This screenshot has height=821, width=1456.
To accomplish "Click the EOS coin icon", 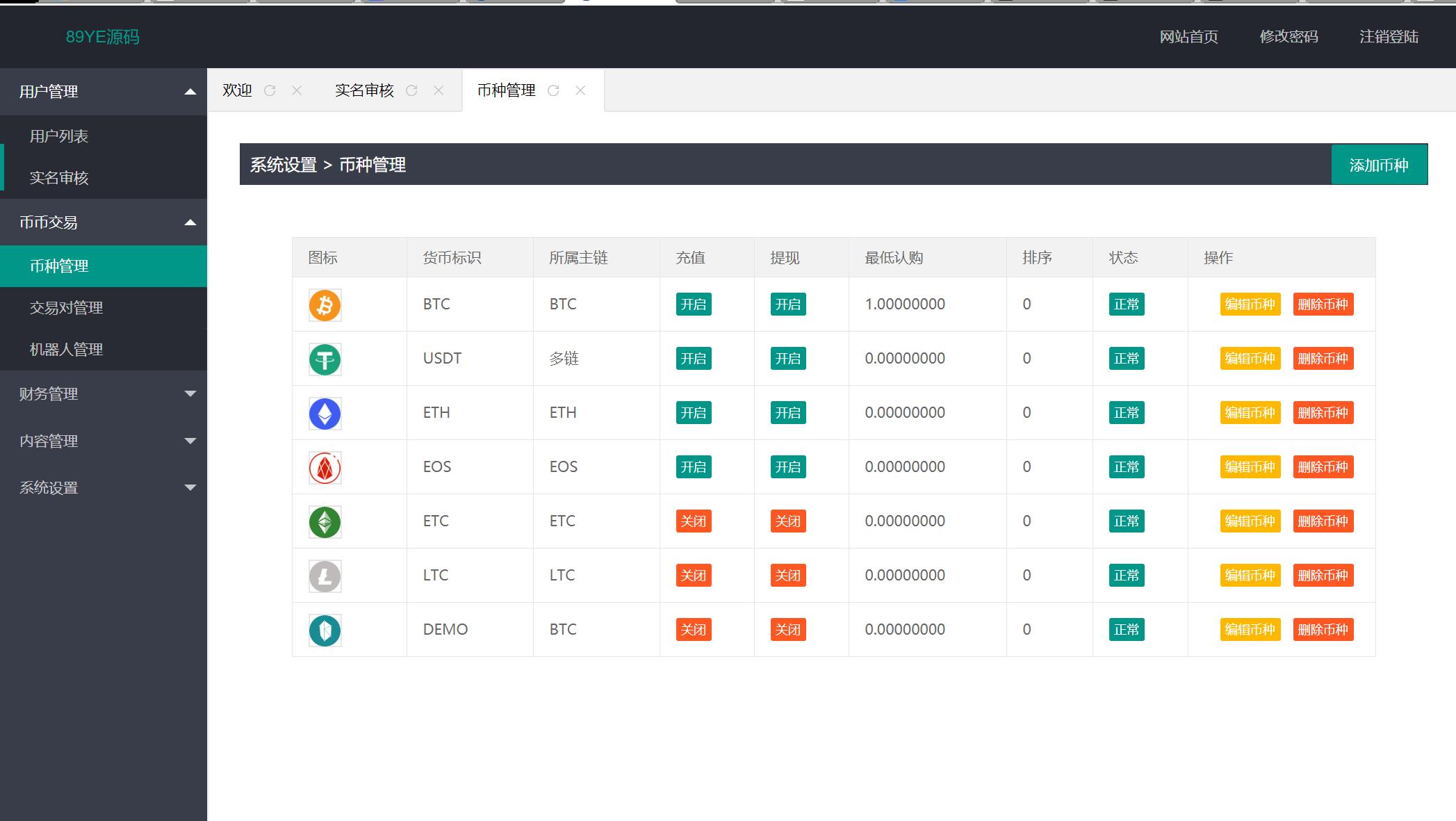I will tap(325, 468).
